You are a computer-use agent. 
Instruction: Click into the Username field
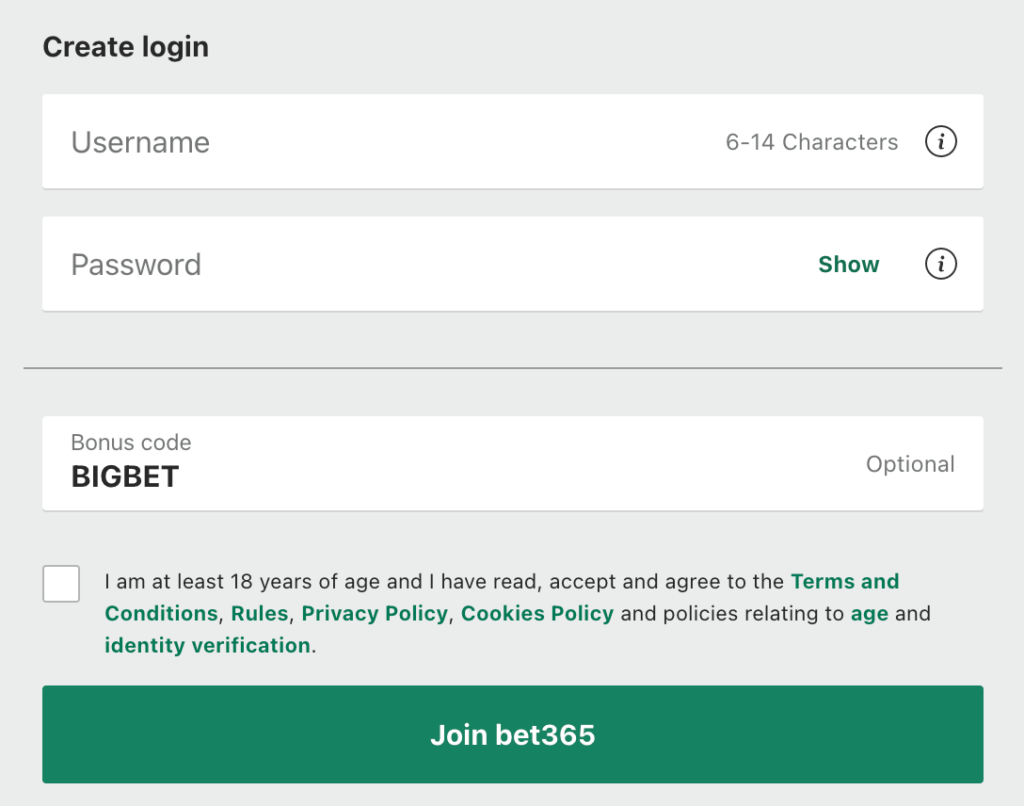click(x=300, y=142)
